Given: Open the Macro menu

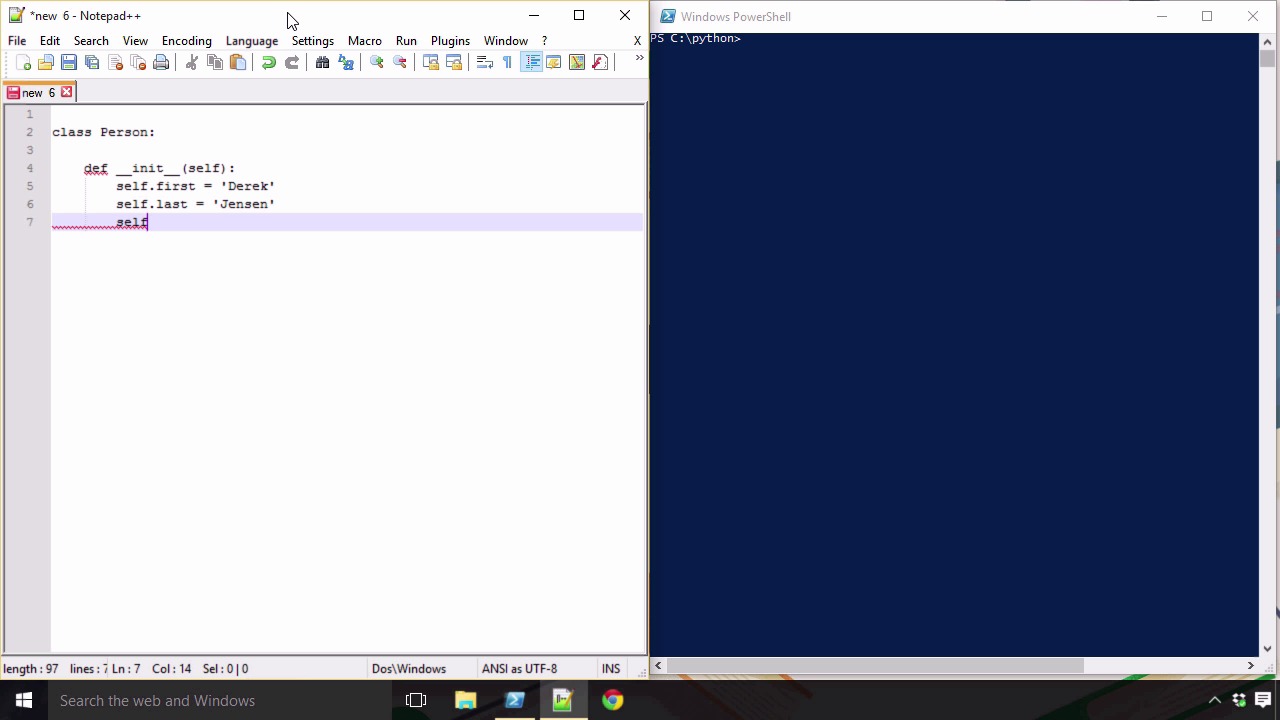Looking at the screenshot, I should pos(365,41).
